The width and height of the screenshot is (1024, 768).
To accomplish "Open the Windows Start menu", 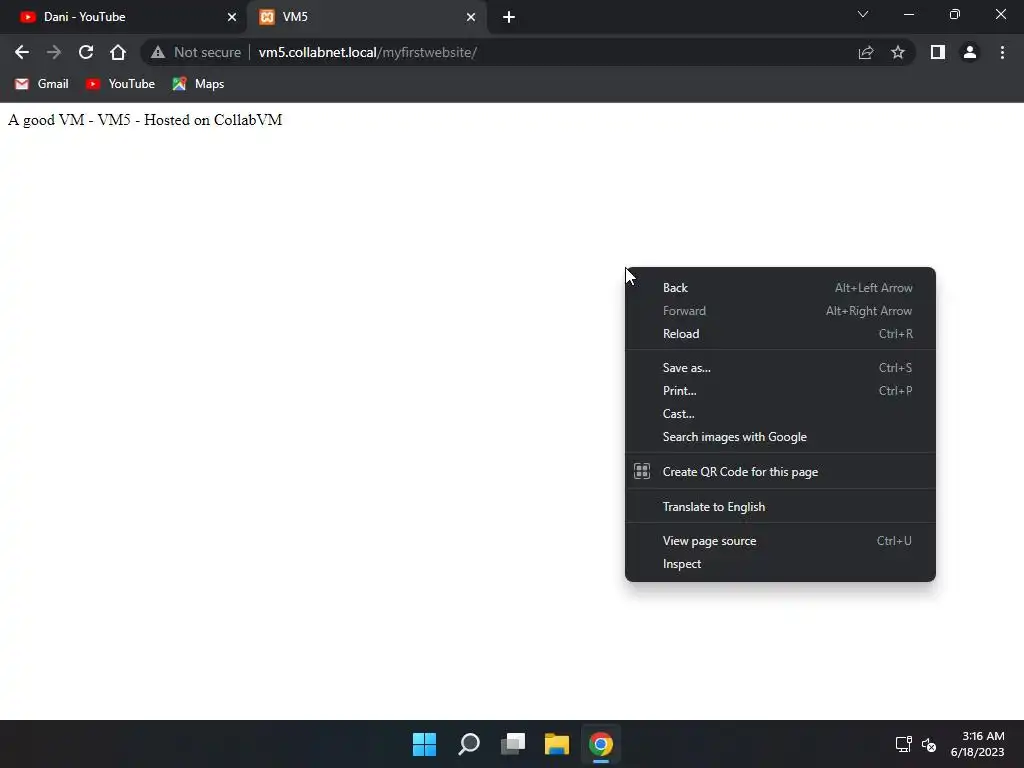I will (424, 744).
